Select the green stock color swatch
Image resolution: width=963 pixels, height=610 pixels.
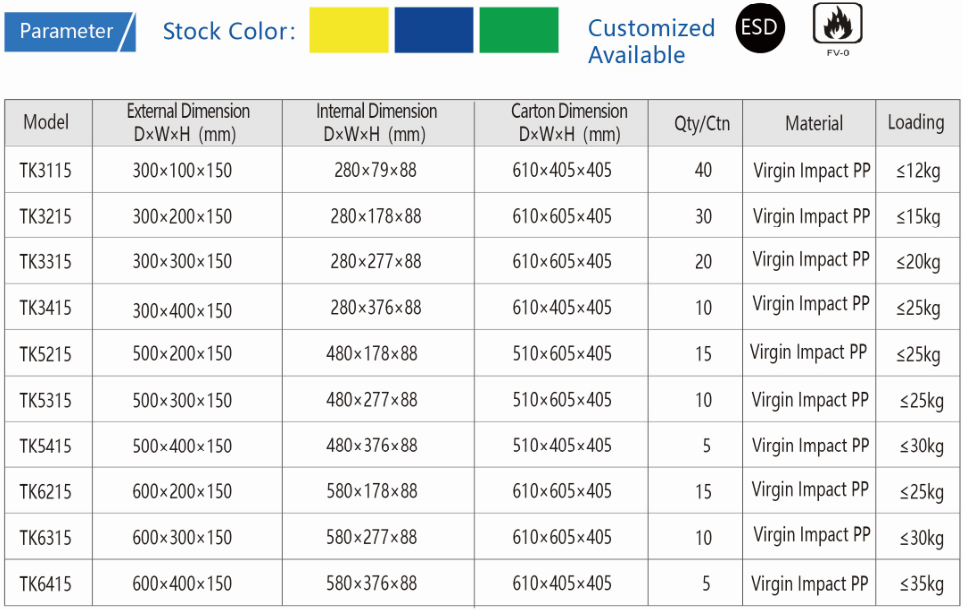[519, 30]
